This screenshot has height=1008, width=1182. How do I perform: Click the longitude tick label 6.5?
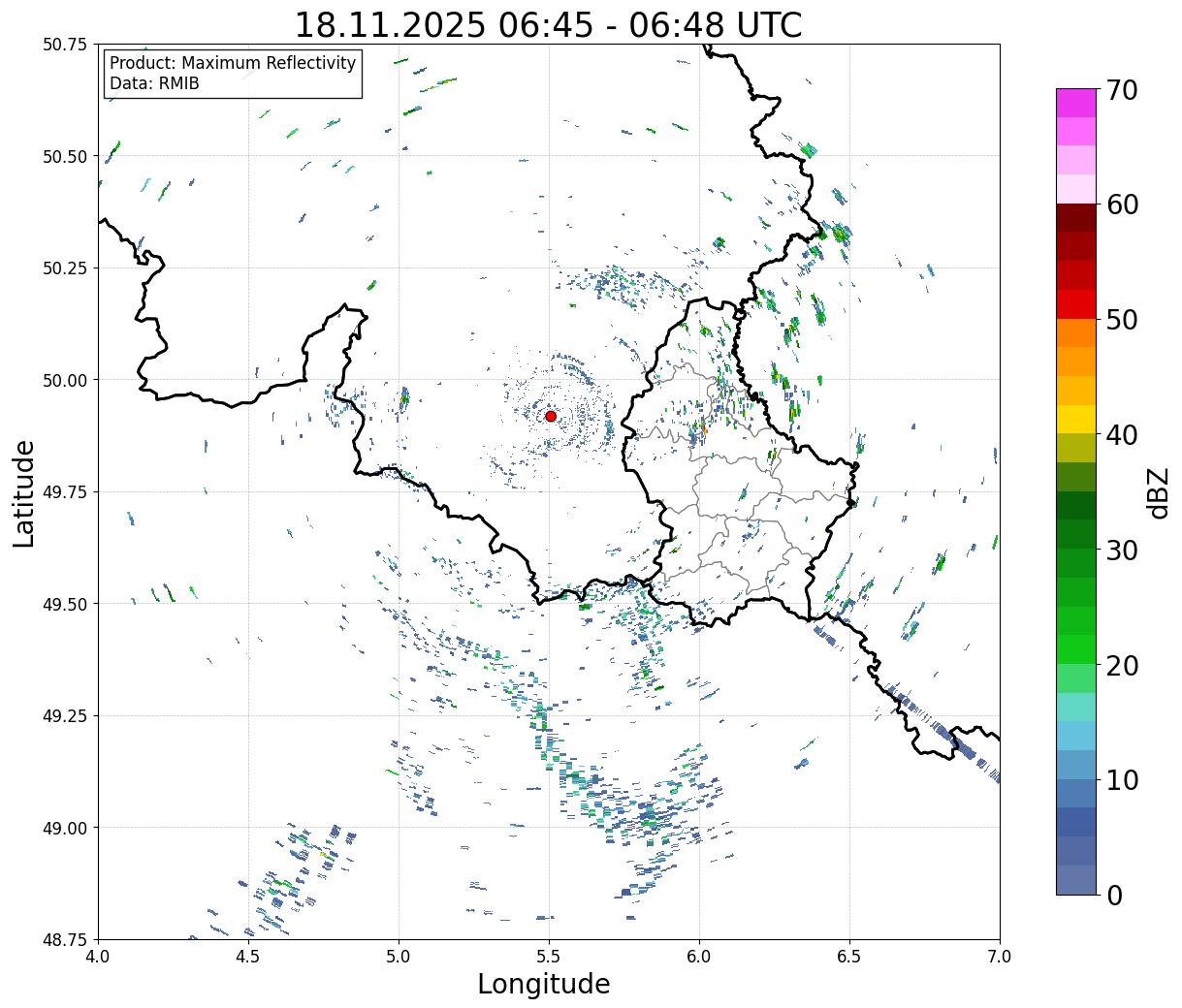pyautogui.click(x=849, y=957)
